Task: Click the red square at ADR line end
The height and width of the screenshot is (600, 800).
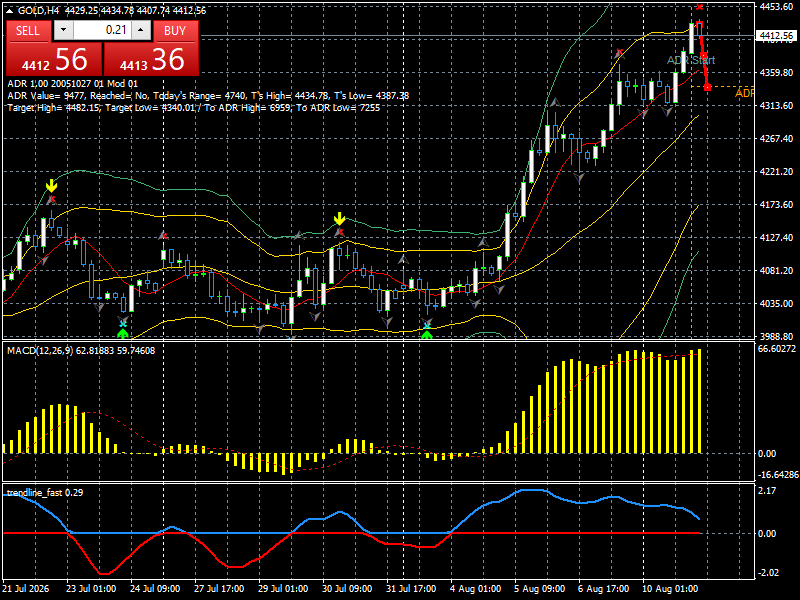Action: 708,87
